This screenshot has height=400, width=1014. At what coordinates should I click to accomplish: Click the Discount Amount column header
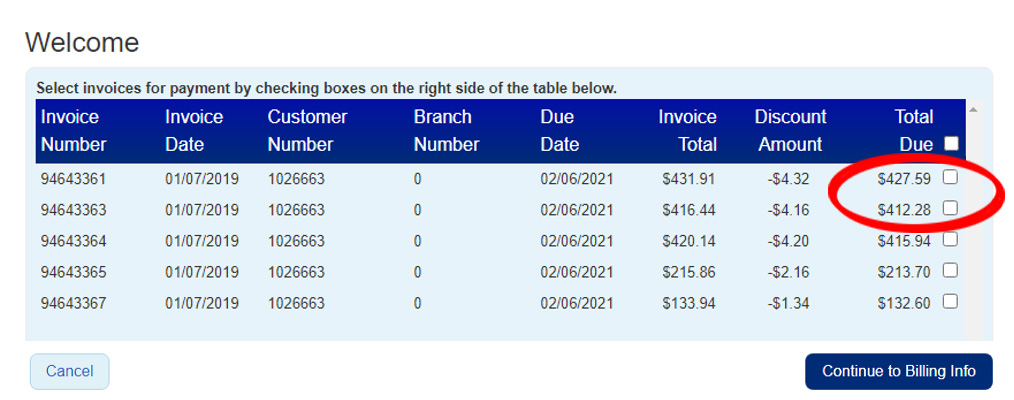tap(790, 131)
